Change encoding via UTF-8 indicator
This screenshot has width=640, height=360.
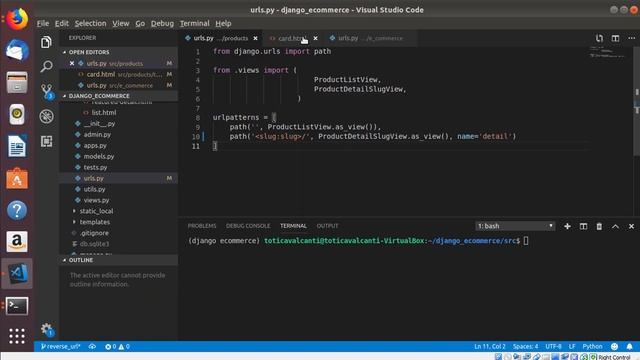pos(553,347)
